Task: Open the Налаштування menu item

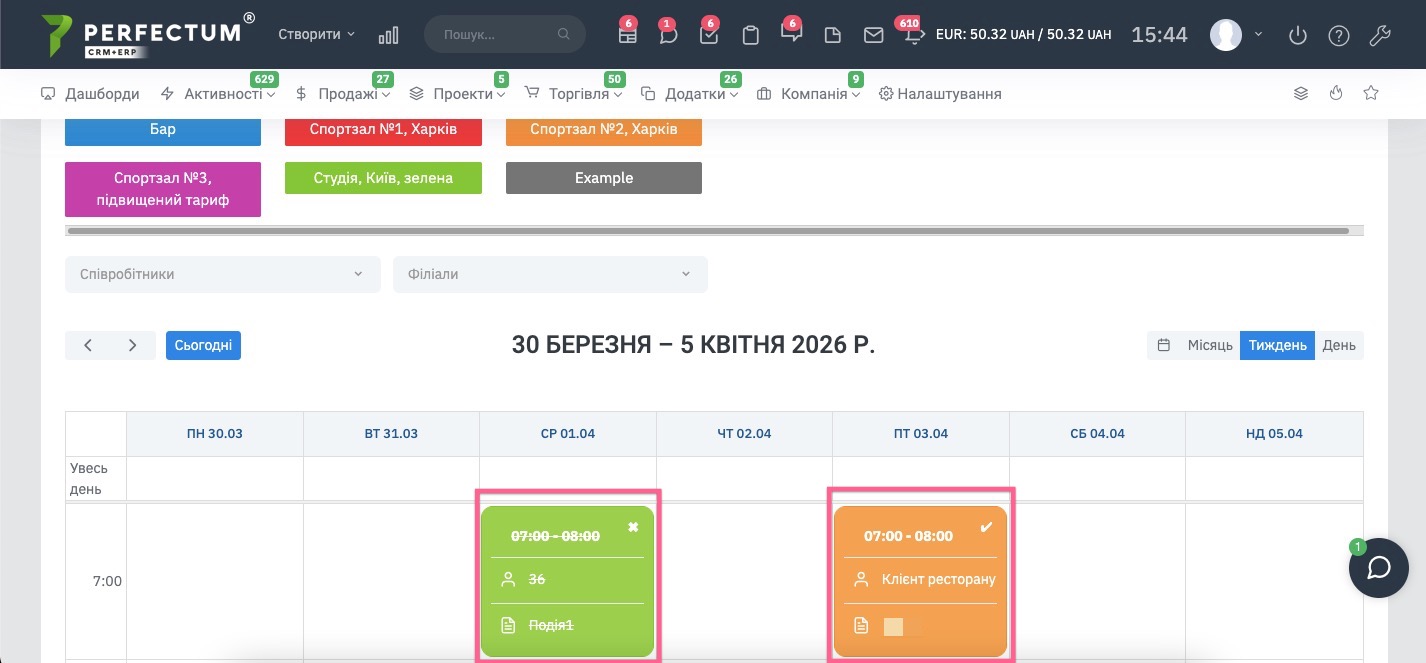Action: click(940, 94)
